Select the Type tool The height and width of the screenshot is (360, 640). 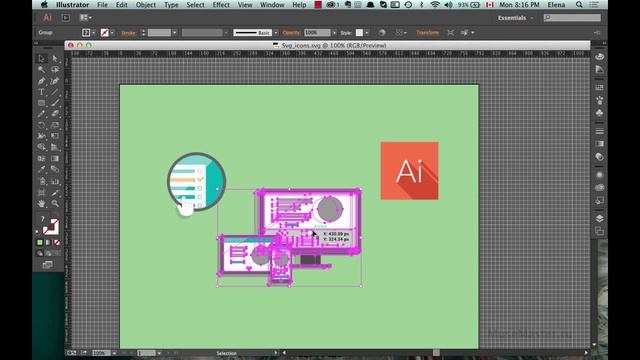[42, 92]
